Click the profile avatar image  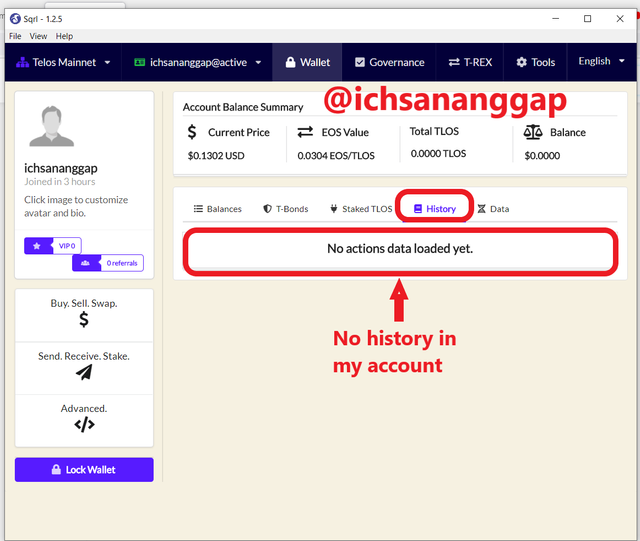click(x=51, y=126)
